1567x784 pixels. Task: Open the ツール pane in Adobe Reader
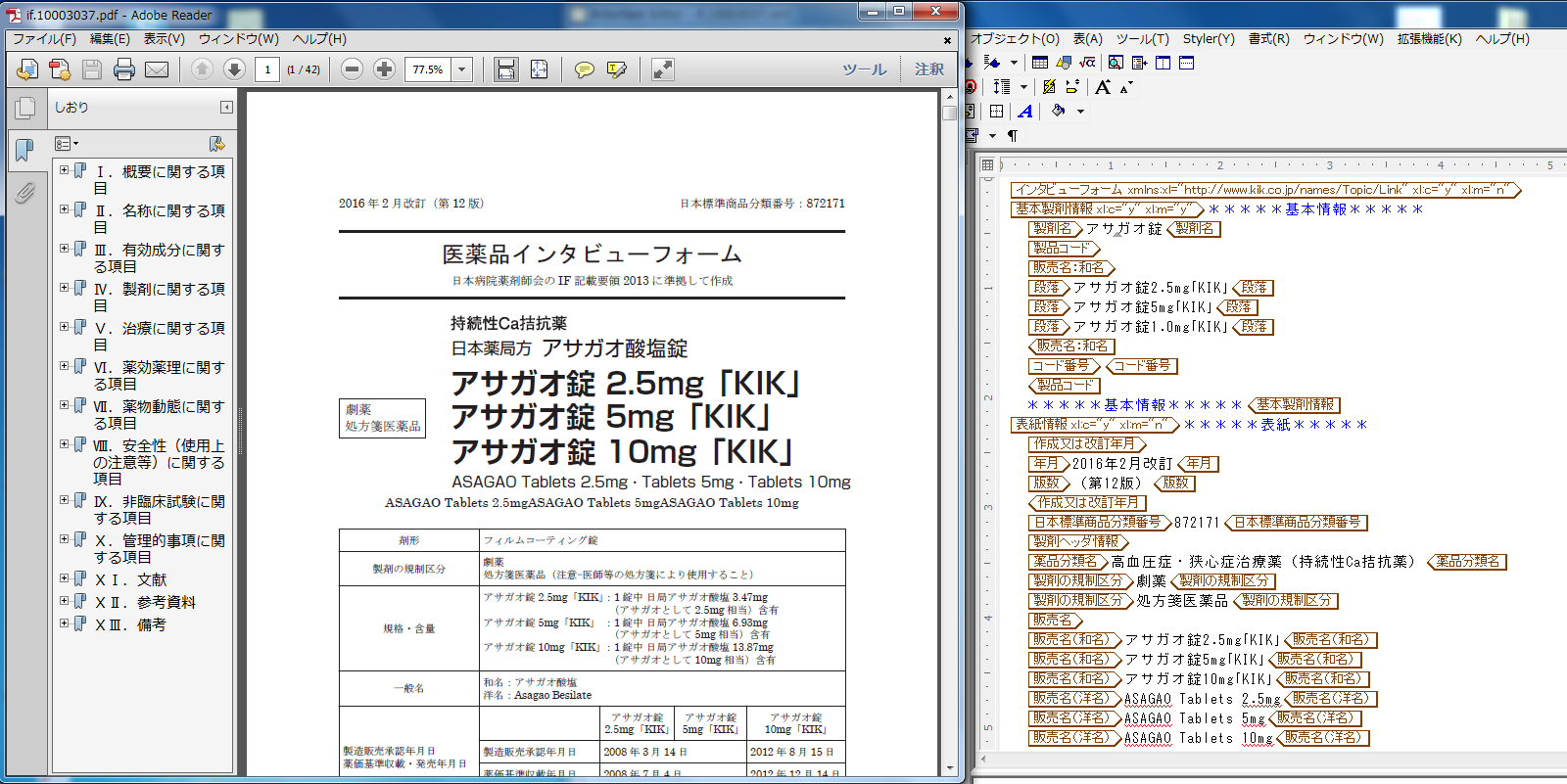(x=865, y=69)
